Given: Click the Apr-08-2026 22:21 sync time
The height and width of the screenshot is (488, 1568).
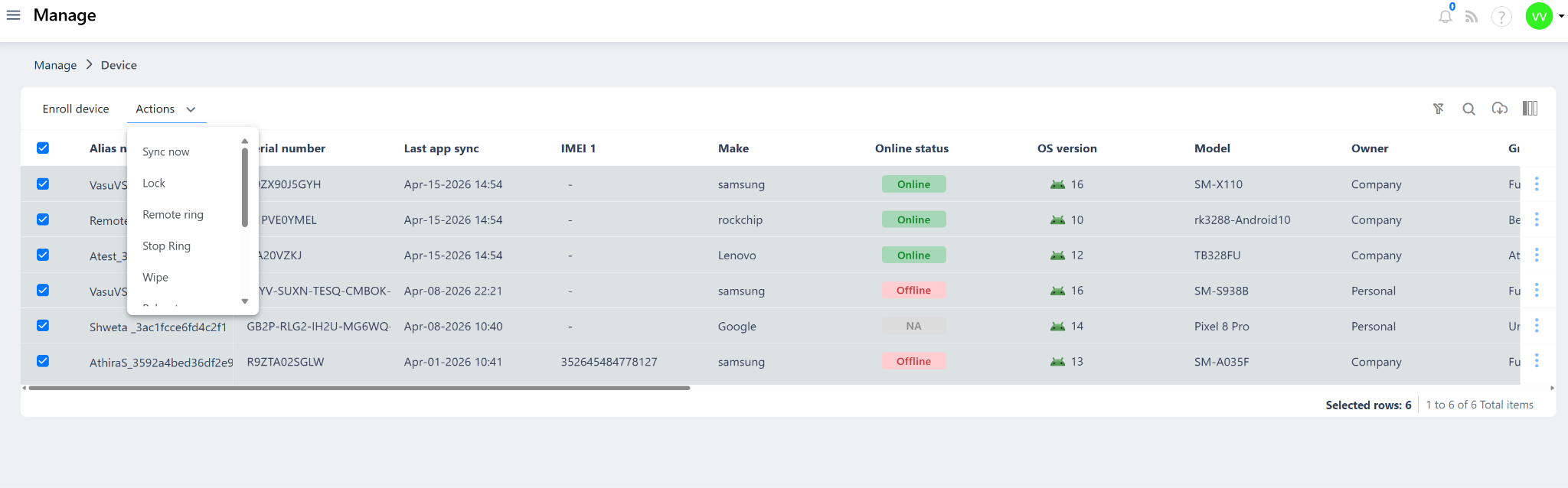Looking at the screenshot, I should click(x=453, y=291).
